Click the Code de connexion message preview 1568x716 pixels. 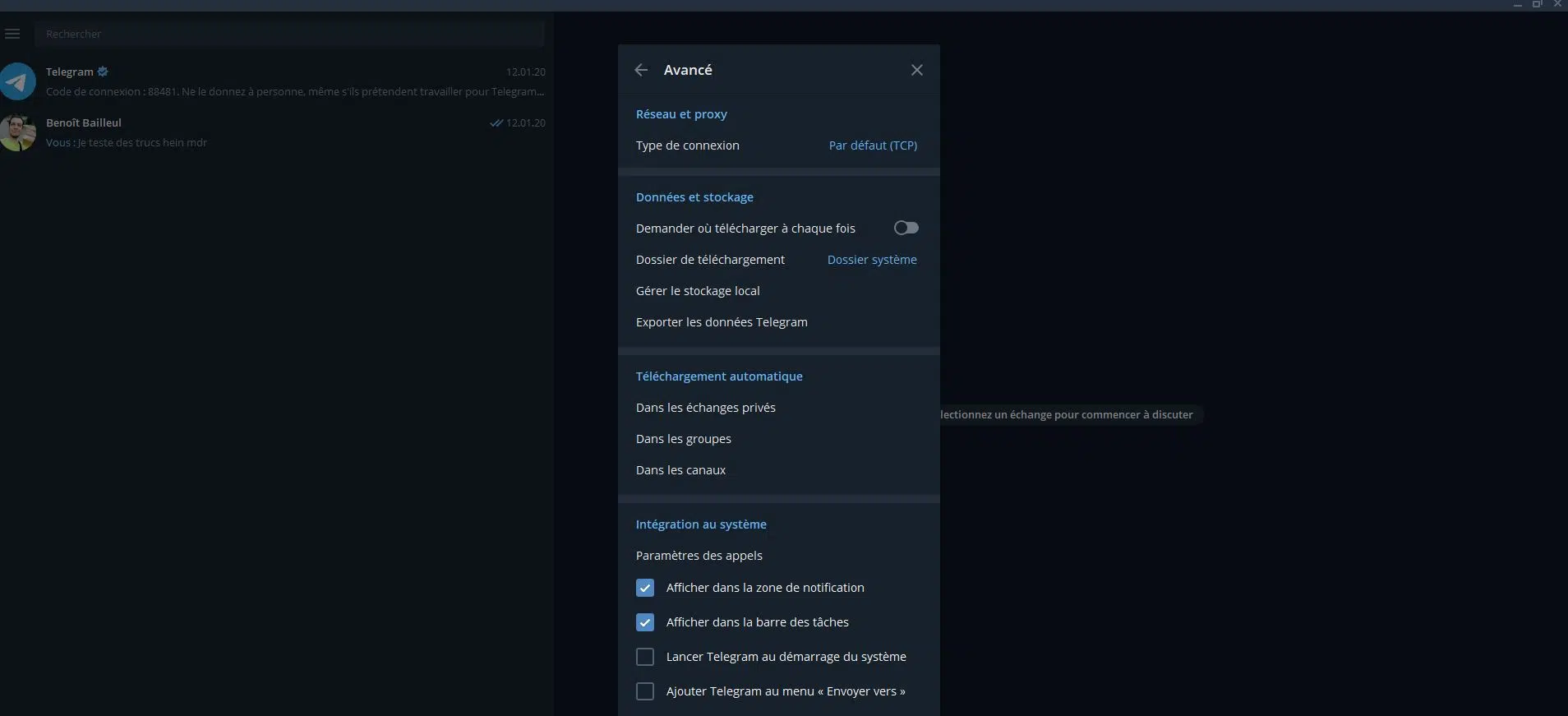coord(295,91)
